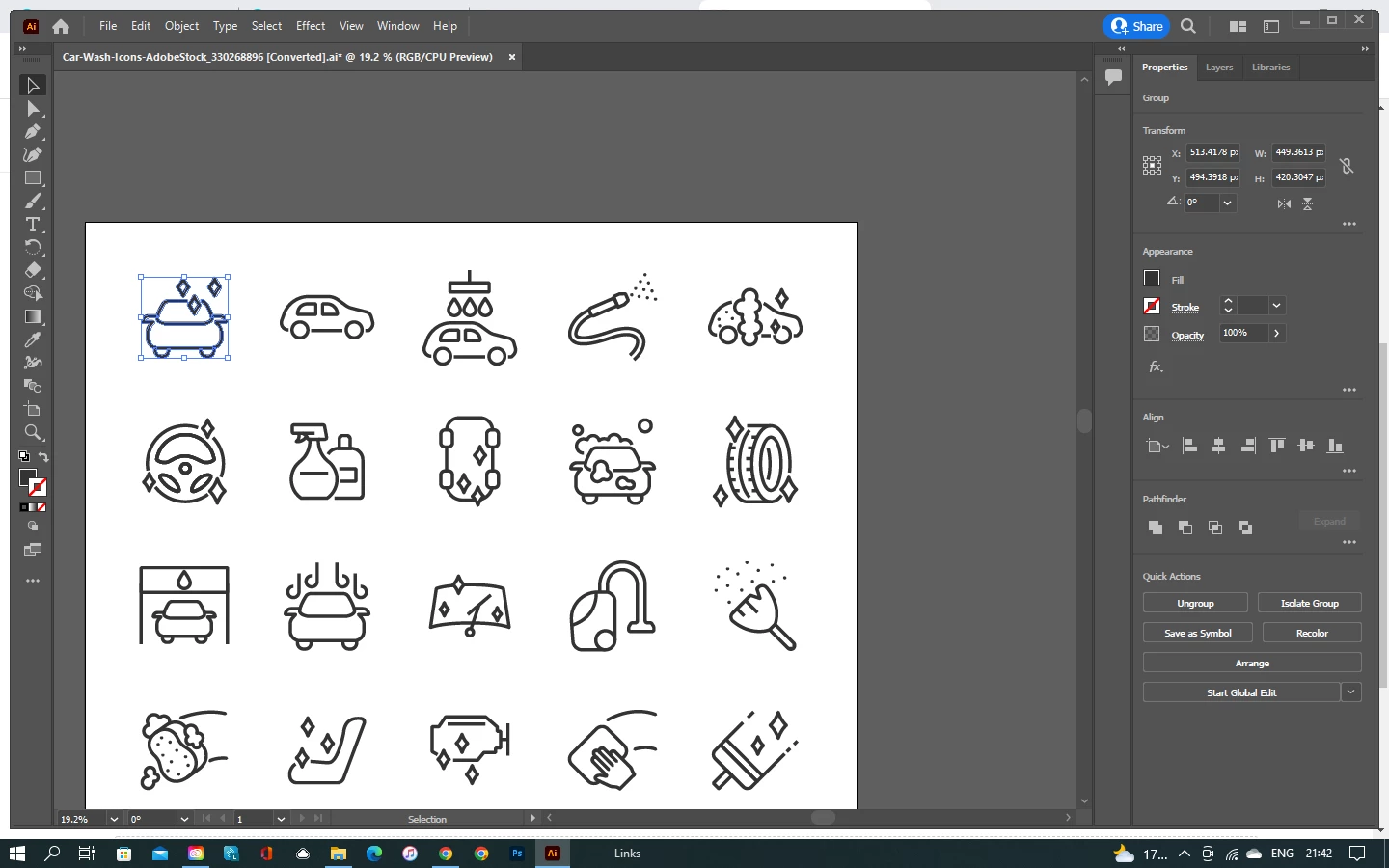1389x868 pixels.
Task: Click the Fill color swatch in Appearance
Action: [1152, 279]
